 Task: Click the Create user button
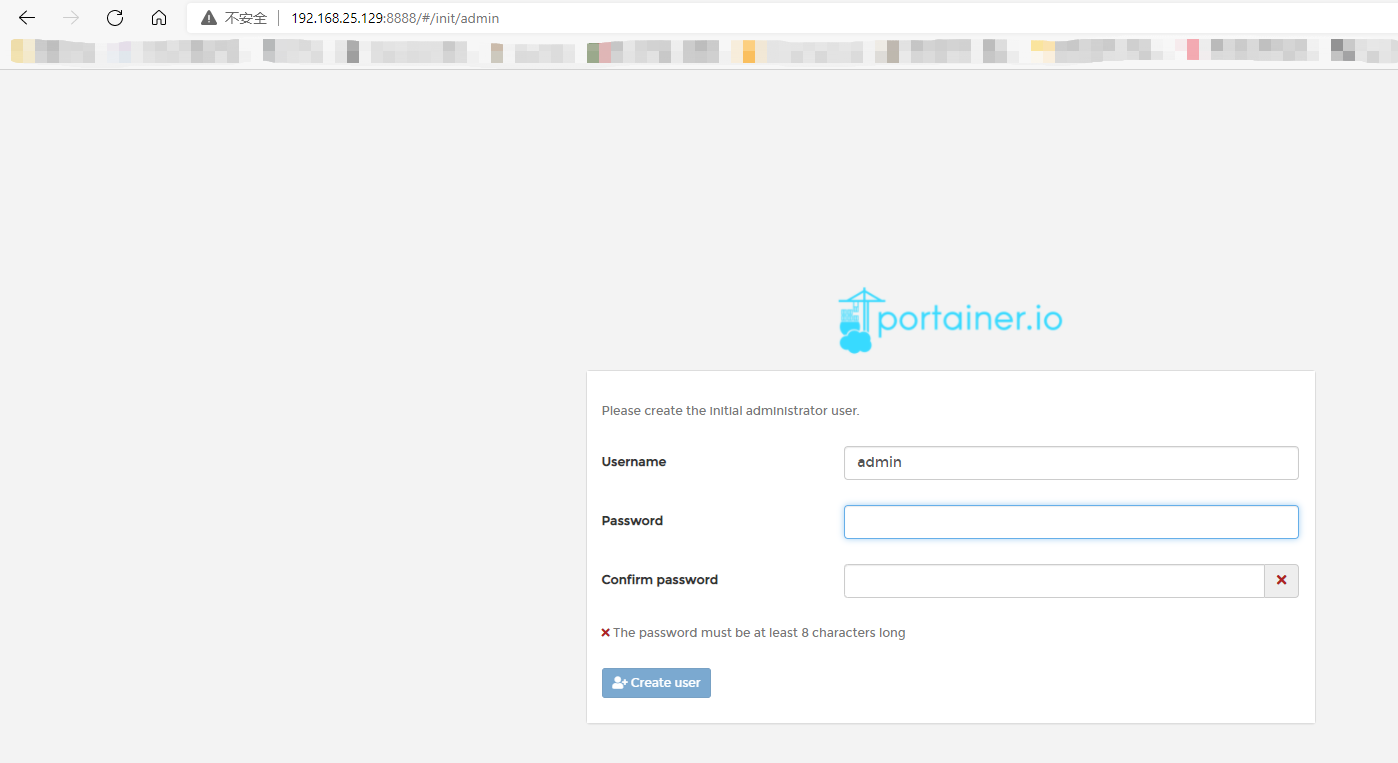tap(656, 683)
